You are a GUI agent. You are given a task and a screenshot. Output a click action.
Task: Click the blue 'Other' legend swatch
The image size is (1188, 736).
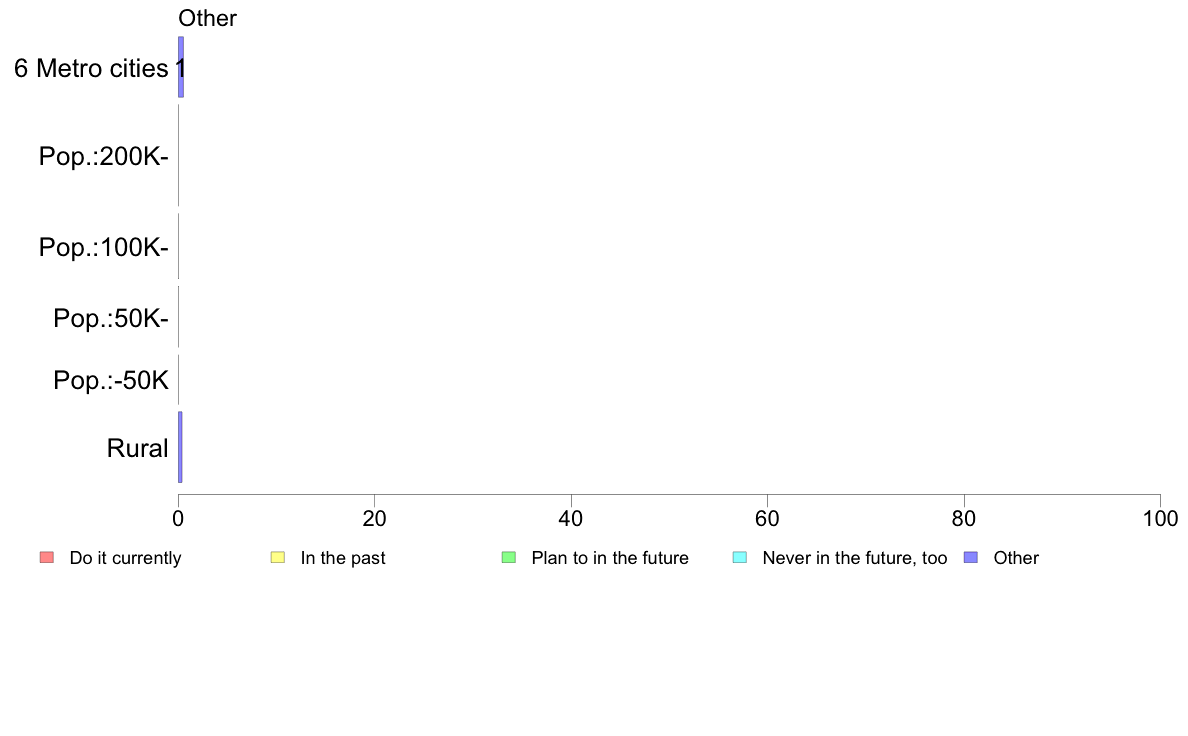(971, 558)
